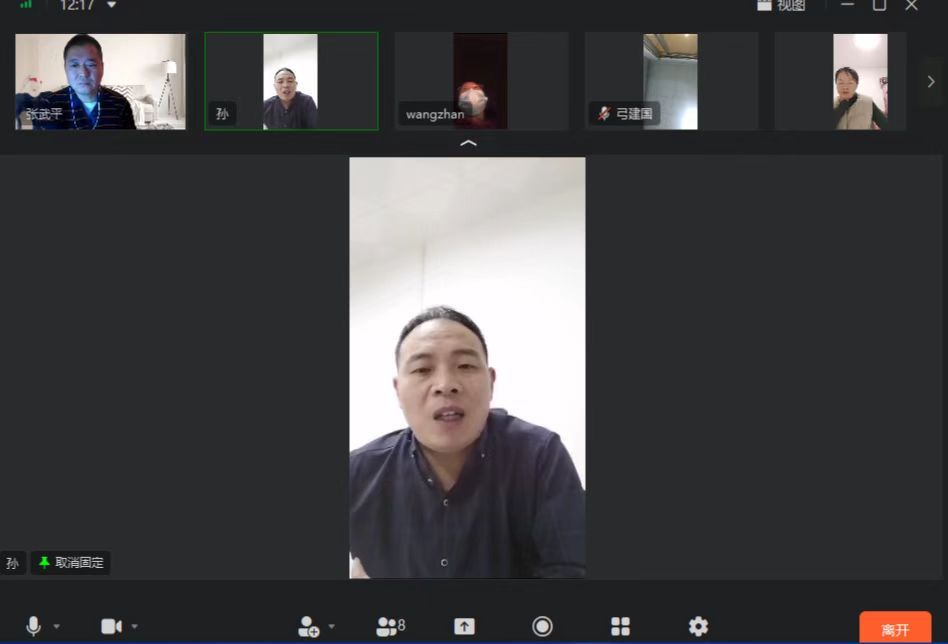Image resolution: width=948 pixels, height=644 pixels.
Task: Collapse the participant thumbnail strip
Action: (467, 144)
